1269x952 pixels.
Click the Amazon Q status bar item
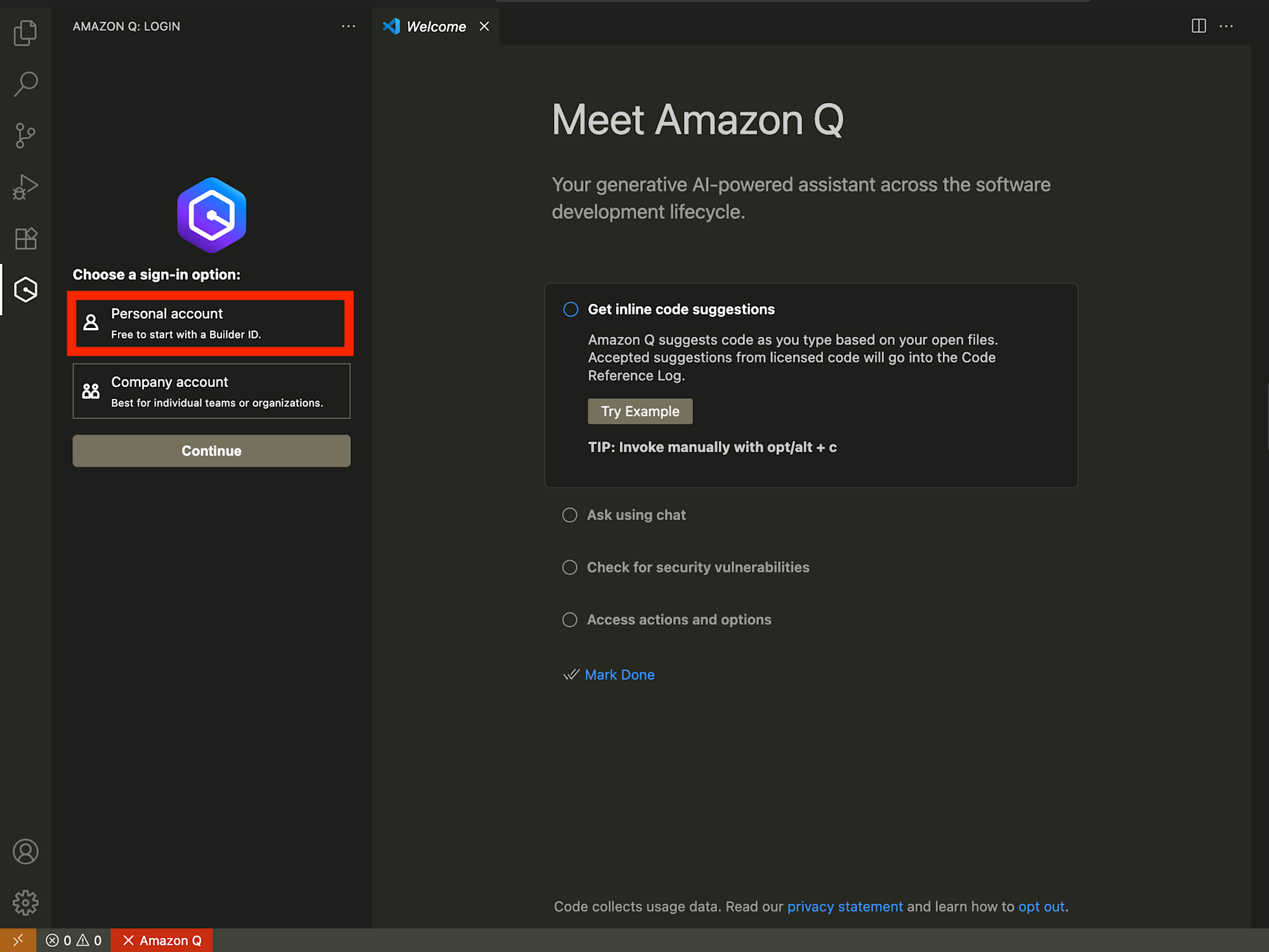tap(162, 940)
